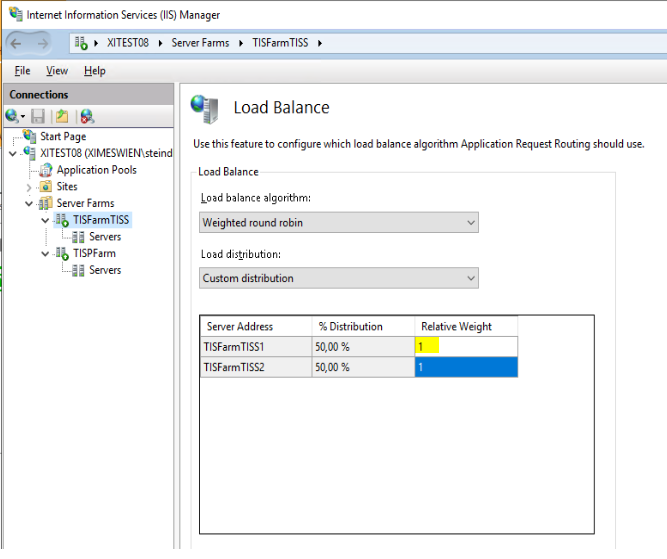Click the Connections panel header
Image resolution: width=667 pixels, height=559 pixels.
coord(88,94)
